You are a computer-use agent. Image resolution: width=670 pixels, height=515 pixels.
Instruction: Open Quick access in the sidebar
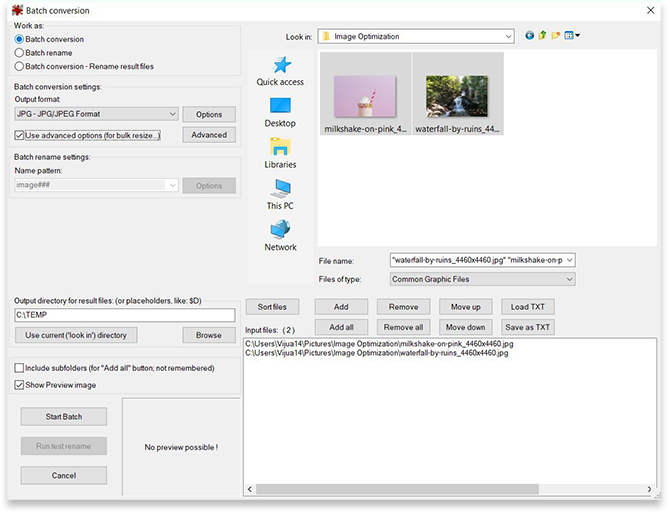point(280,71)
